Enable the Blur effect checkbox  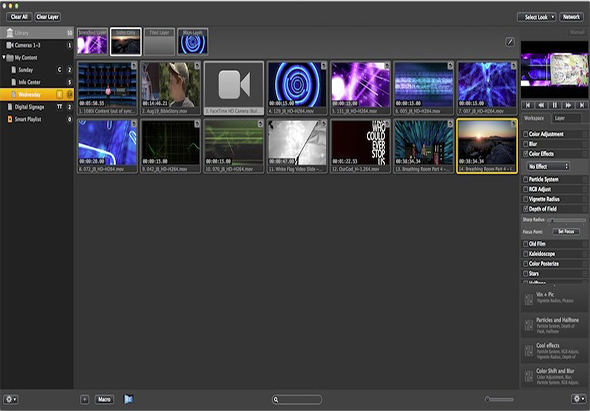point(525,144)
